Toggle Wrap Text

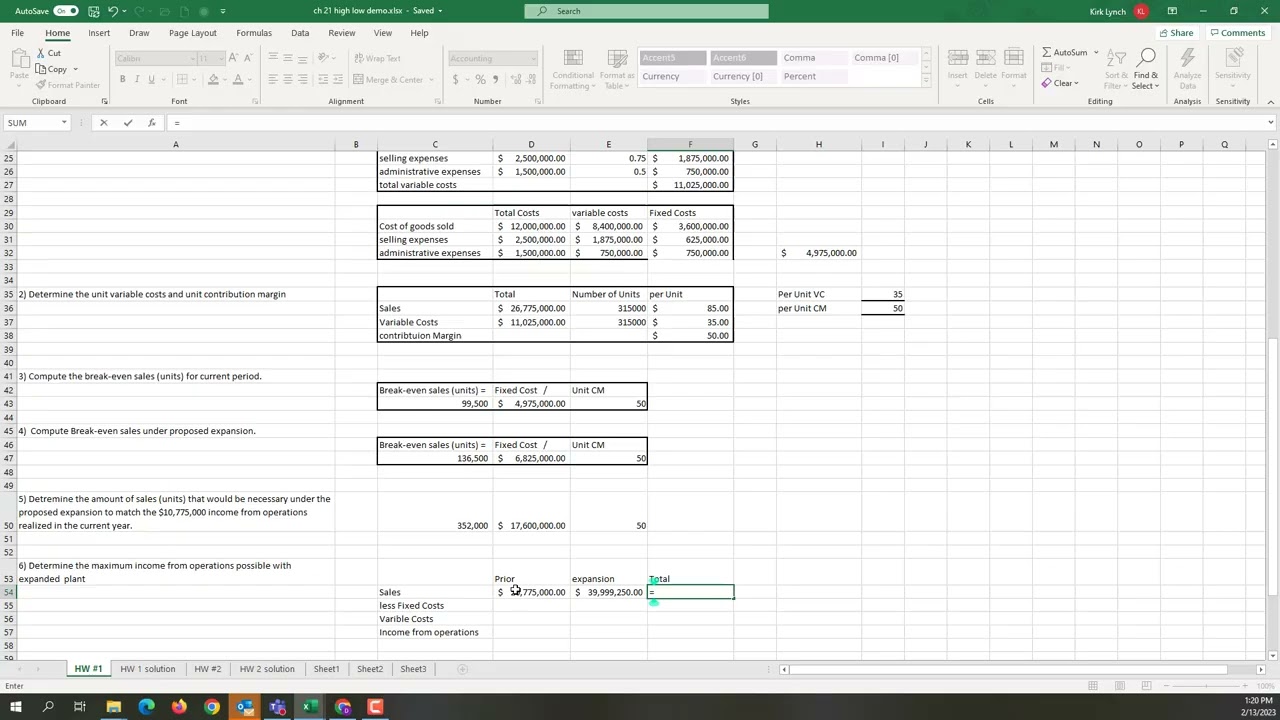pyautogui.click(x=376, y=58)
